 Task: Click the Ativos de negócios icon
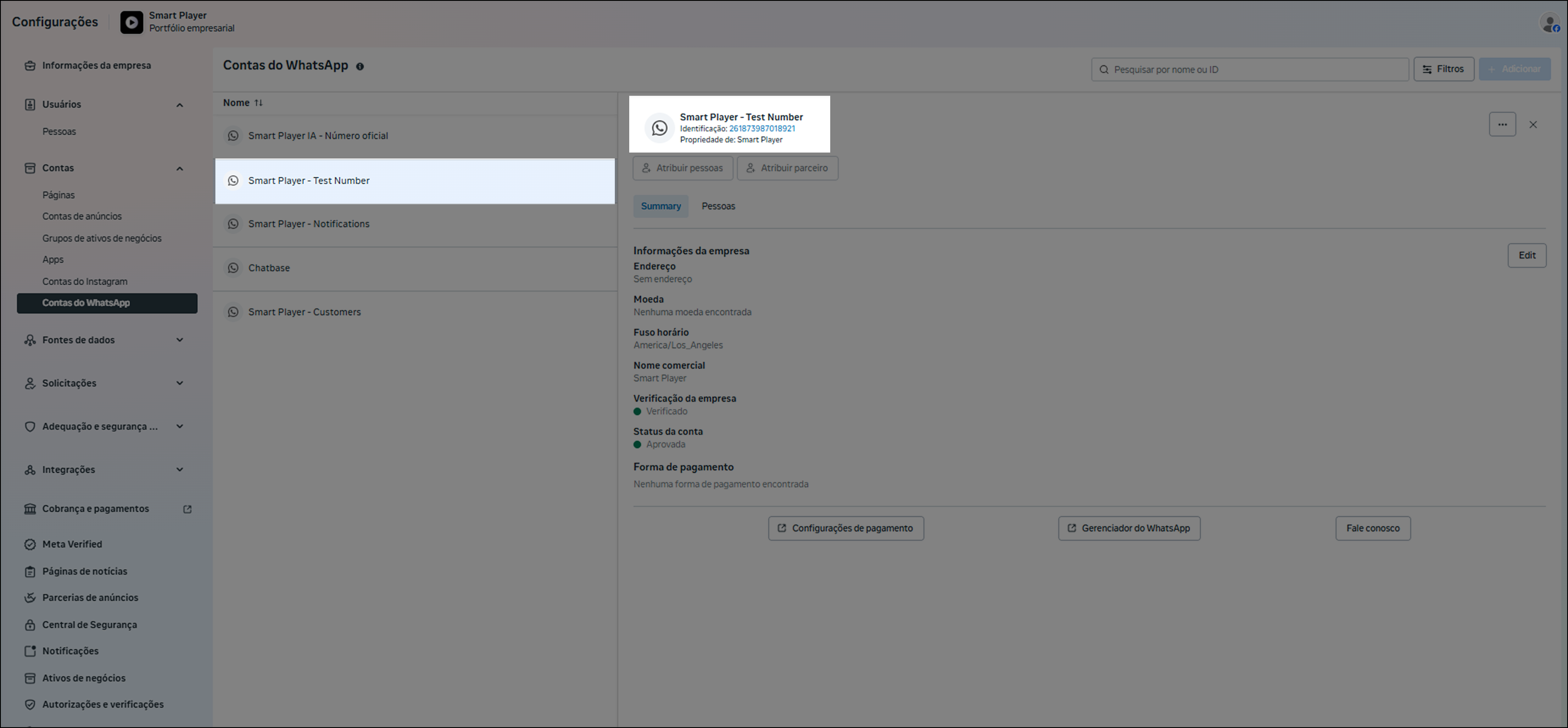tap(30, 678)
